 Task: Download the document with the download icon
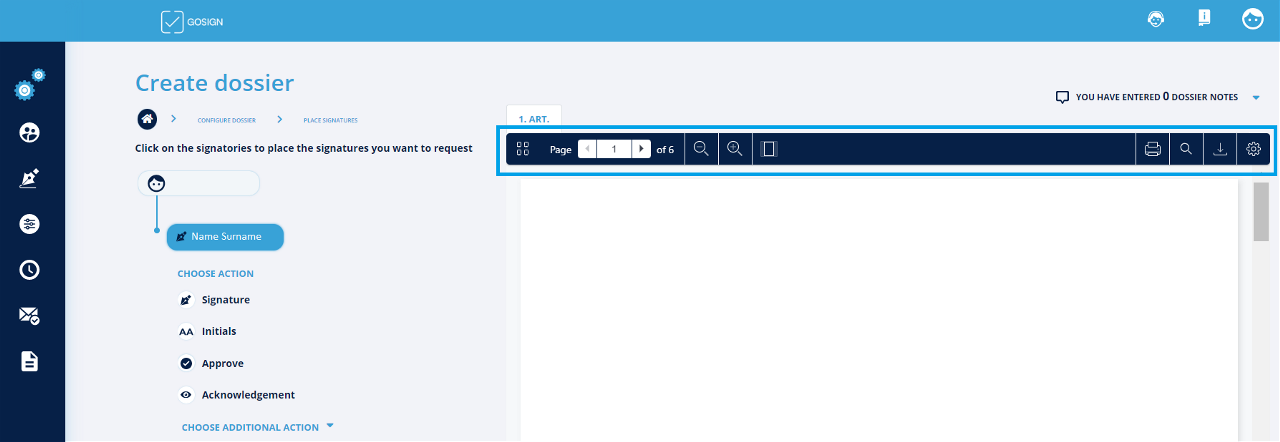1220,149
